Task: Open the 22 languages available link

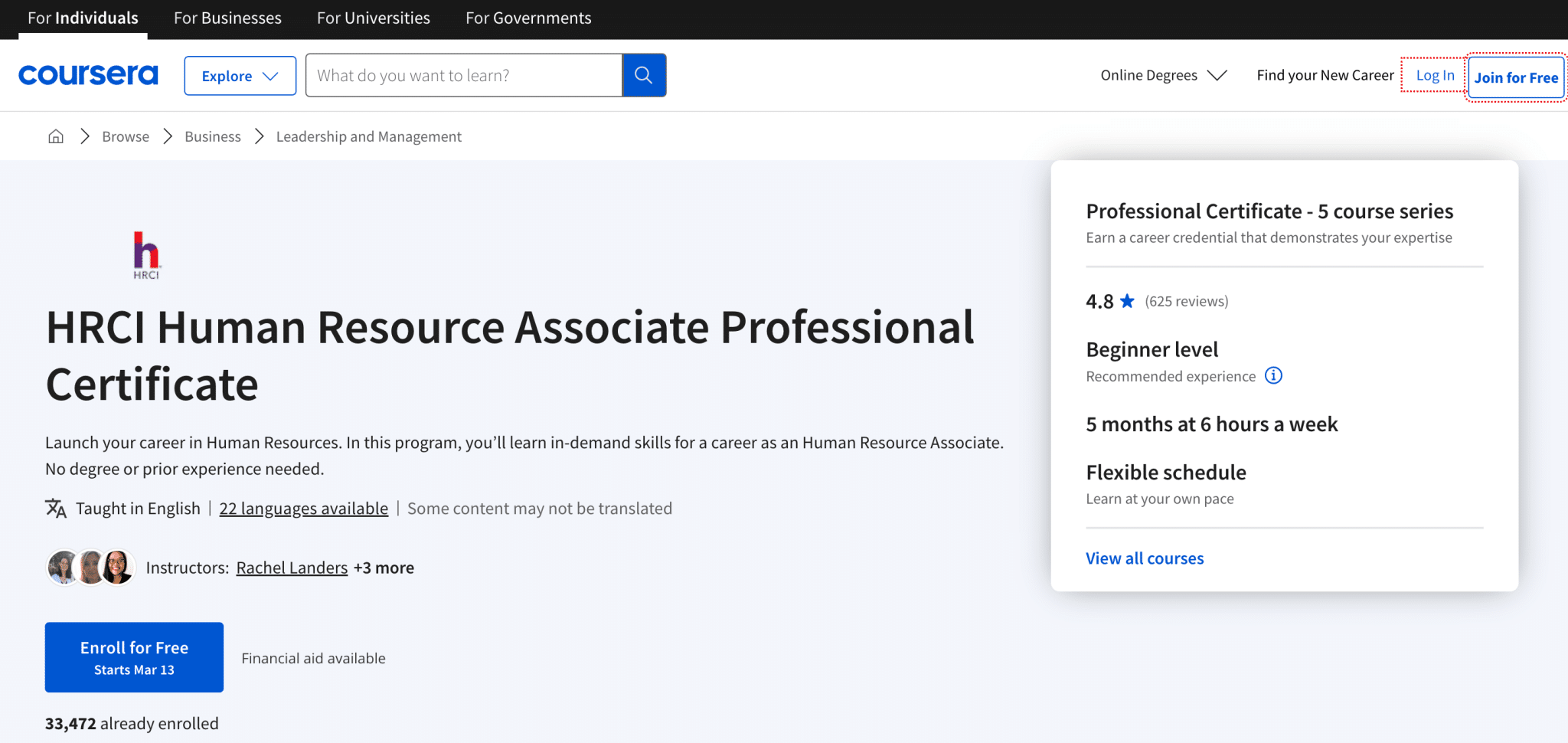Action: 303,508
